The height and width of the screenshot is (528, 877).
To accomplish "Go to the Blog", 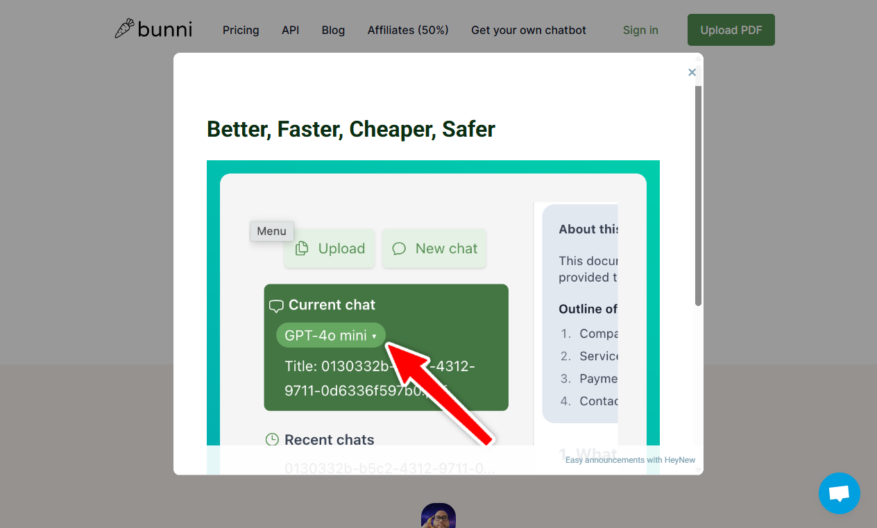I will [x=333, y=30].
